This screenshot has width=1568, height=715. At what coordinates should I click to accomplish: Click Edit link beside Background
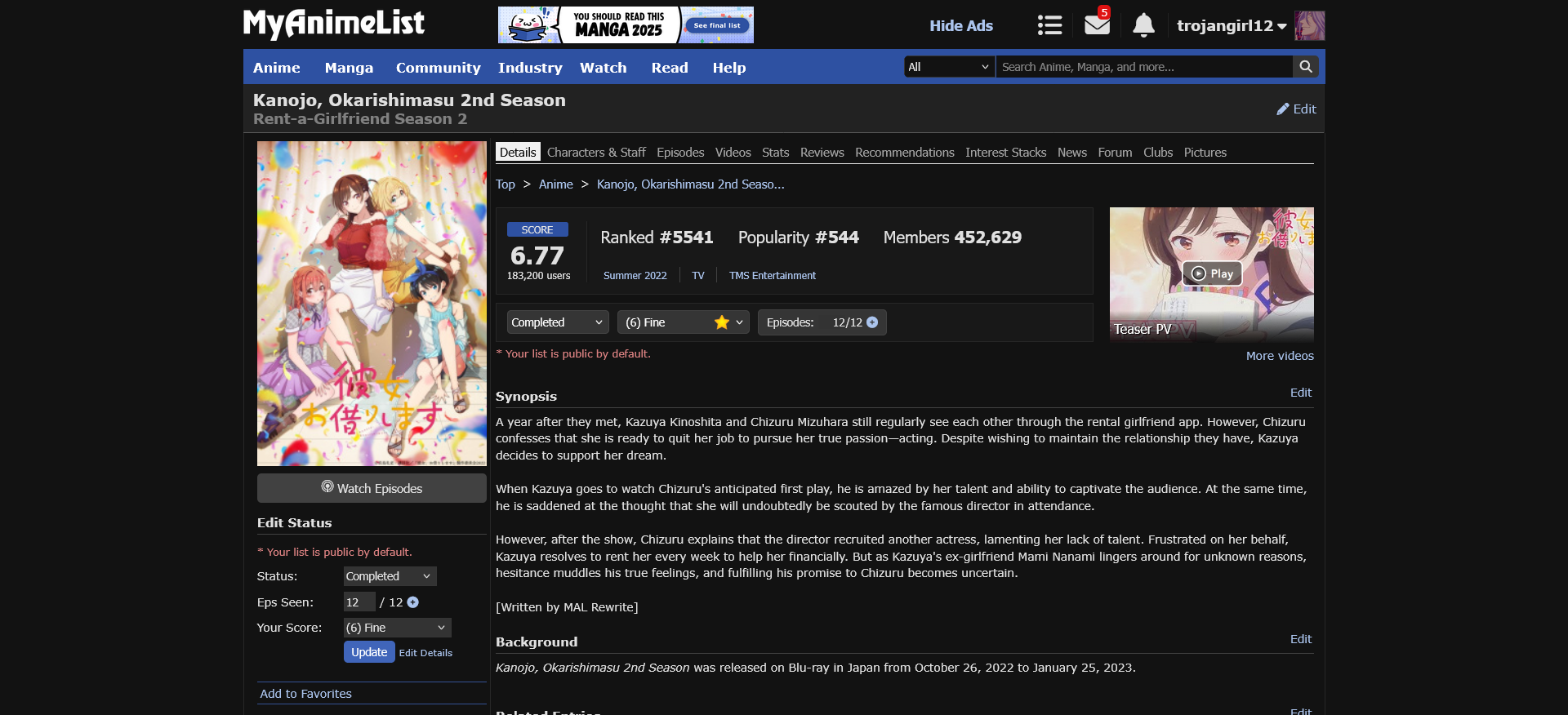pyautogui.click(x=1300, y=639)
